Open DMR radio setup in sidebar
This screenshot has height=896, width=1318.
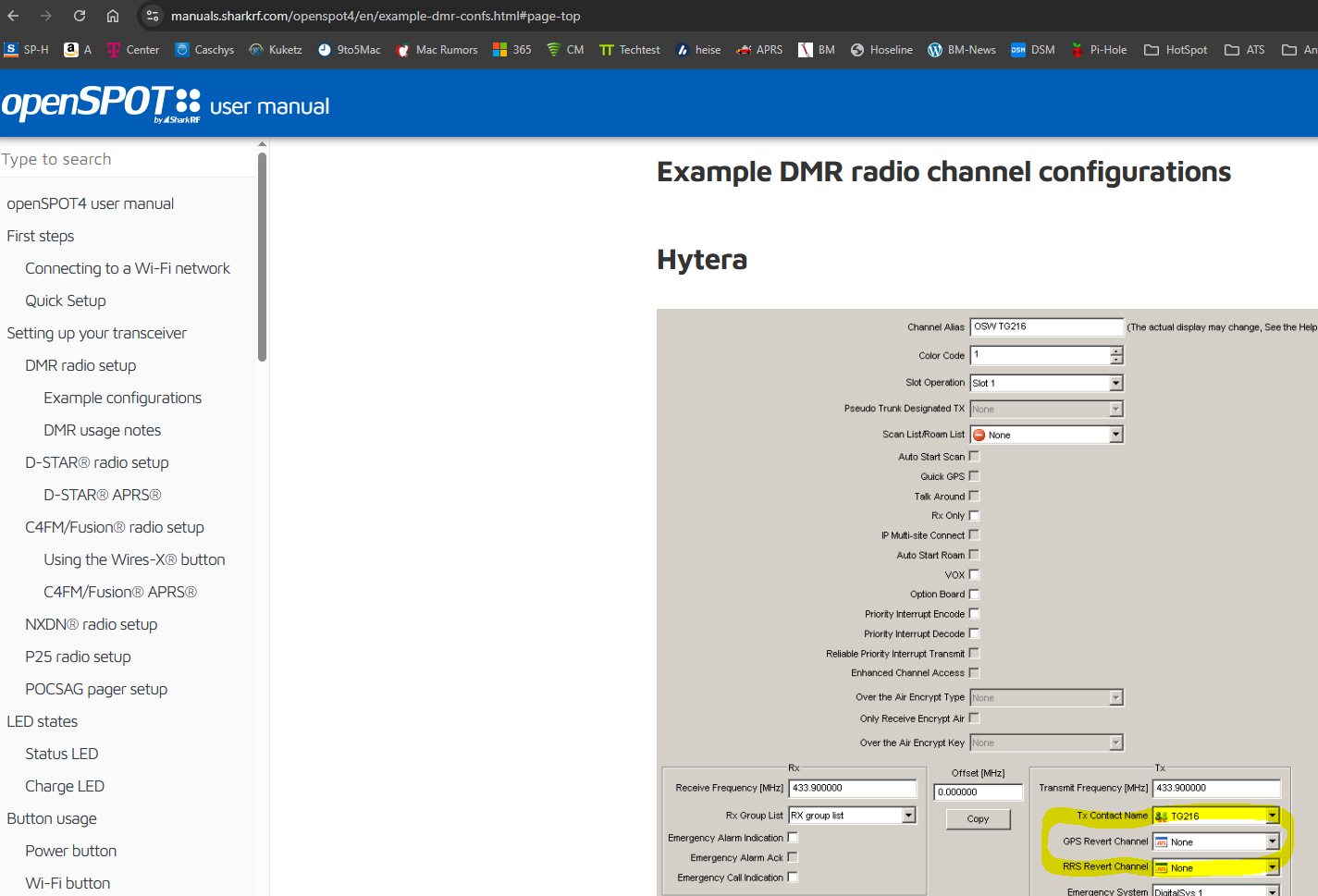[x=80, y=365]
